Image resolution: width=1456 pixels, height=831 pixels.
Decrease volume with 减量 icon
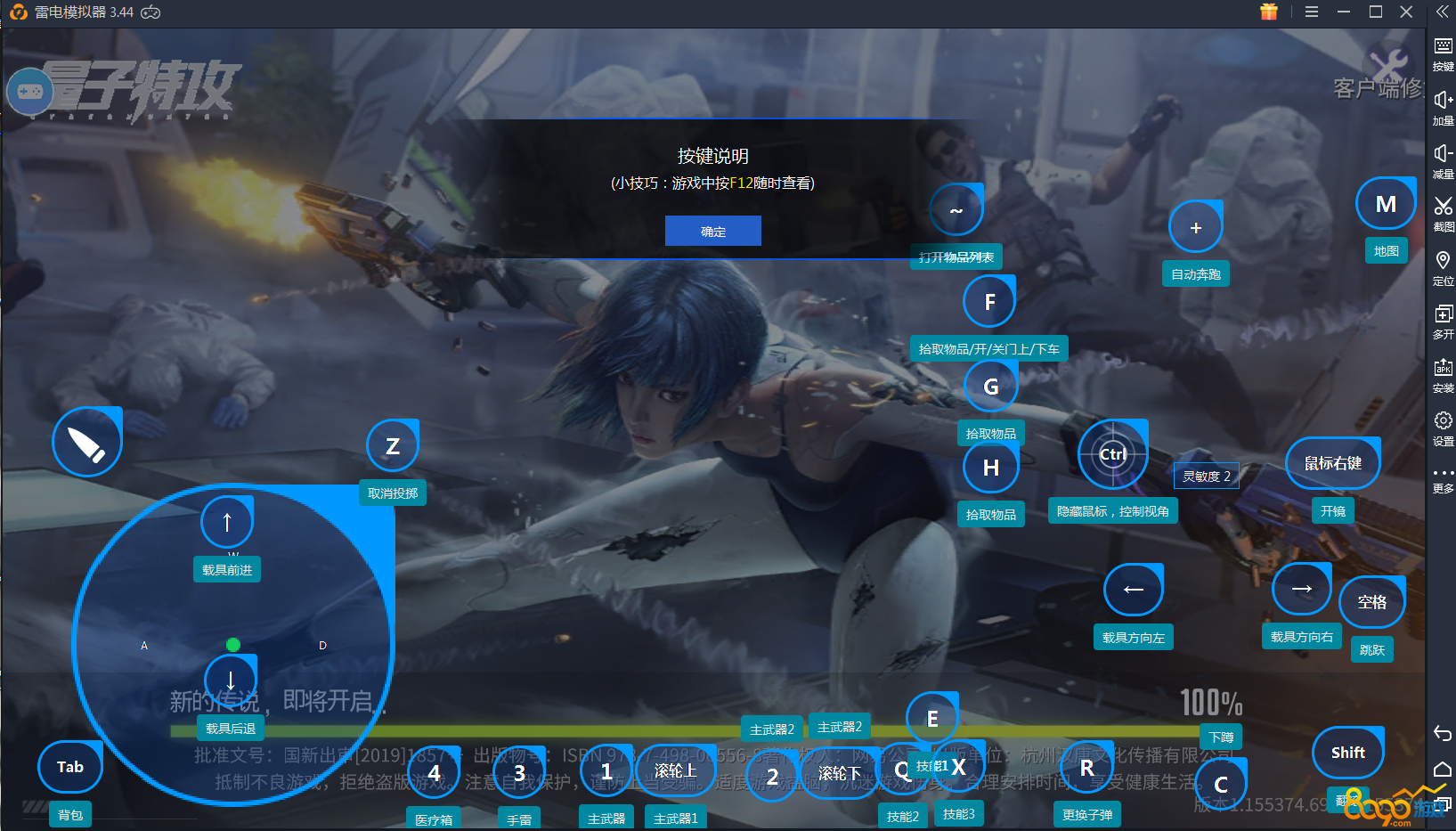tap(1443, 160)
